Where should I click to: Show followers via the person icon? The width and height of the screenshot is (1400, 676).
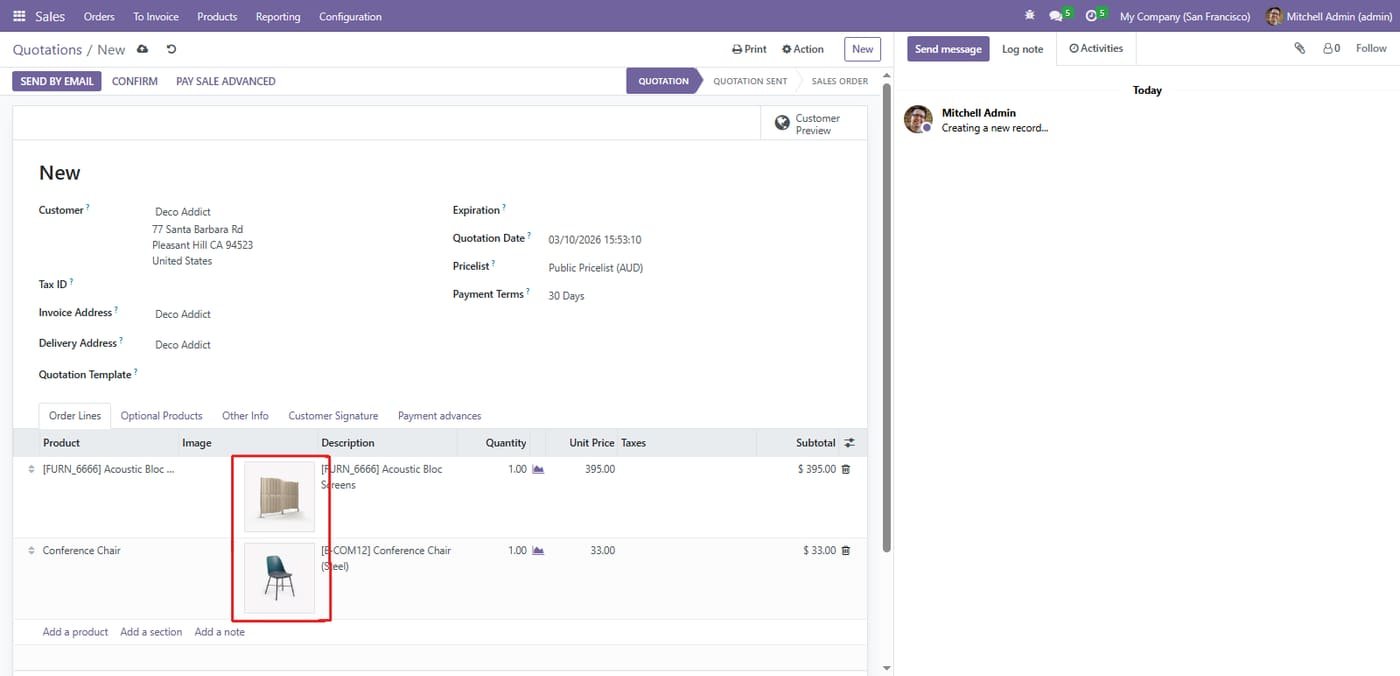tap(1331, 48)
